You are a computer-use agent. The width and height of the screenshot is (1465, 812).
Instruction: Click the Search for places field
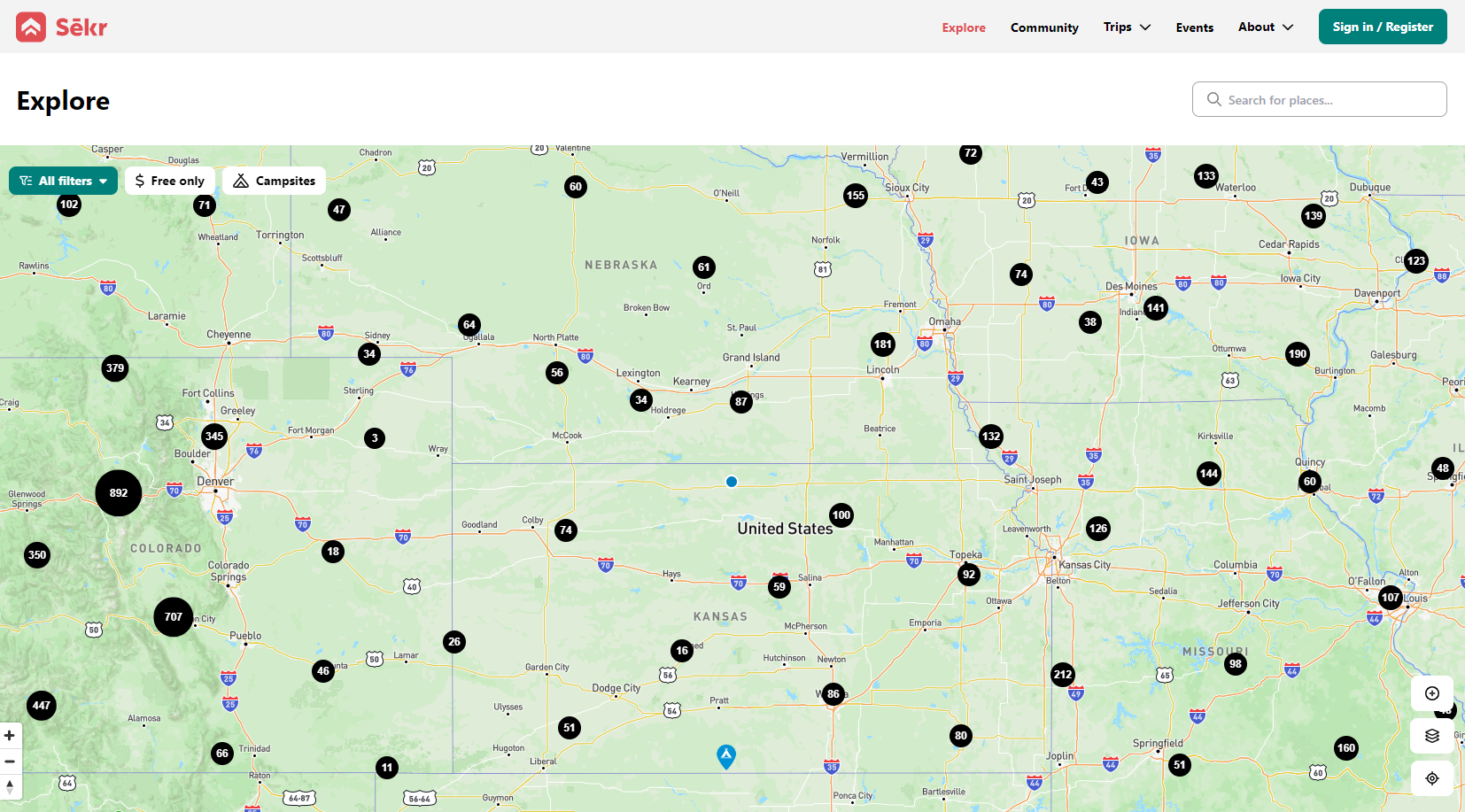(1320, 99)
